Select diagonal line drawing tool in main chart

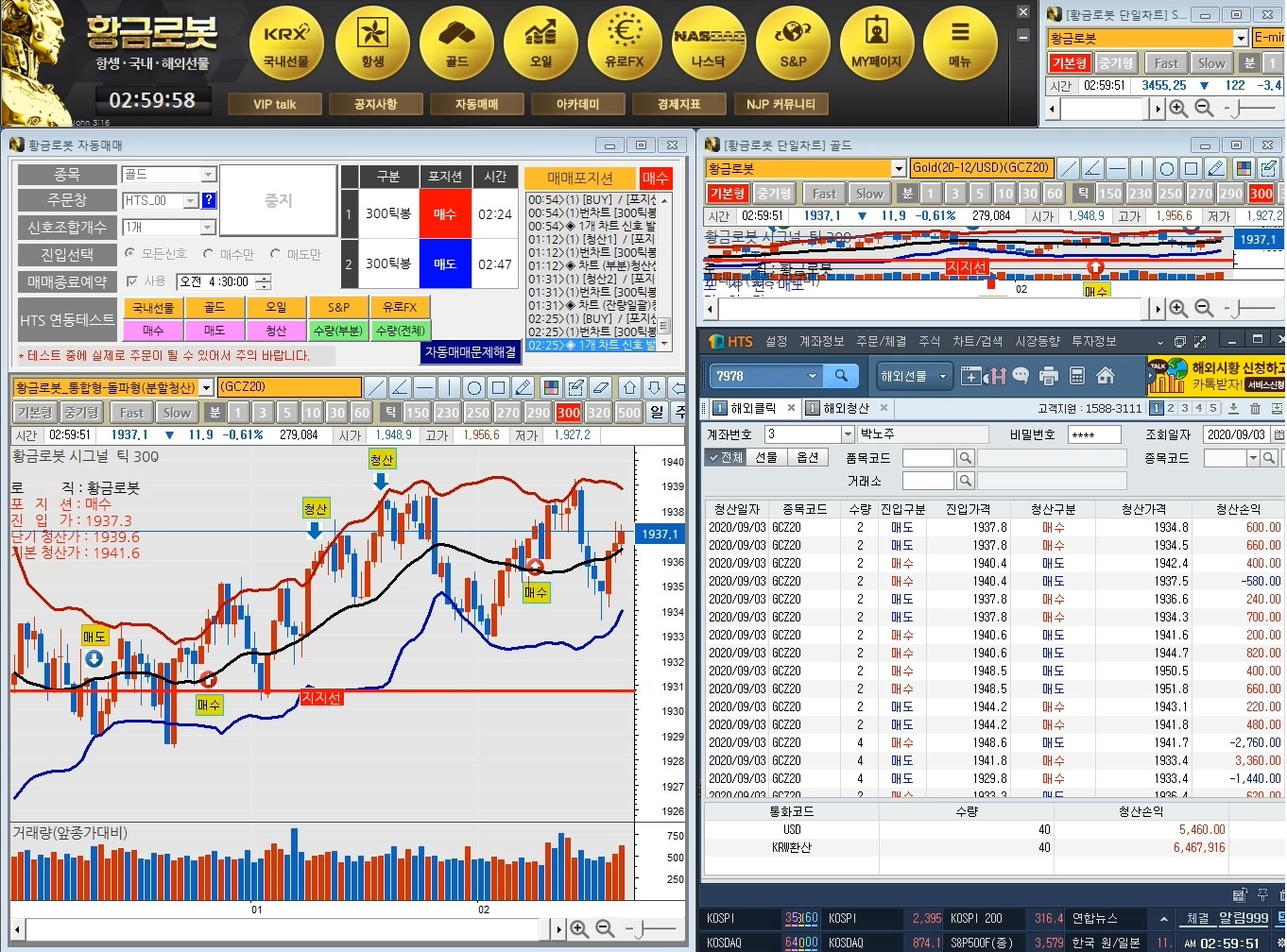click(375, 387)
